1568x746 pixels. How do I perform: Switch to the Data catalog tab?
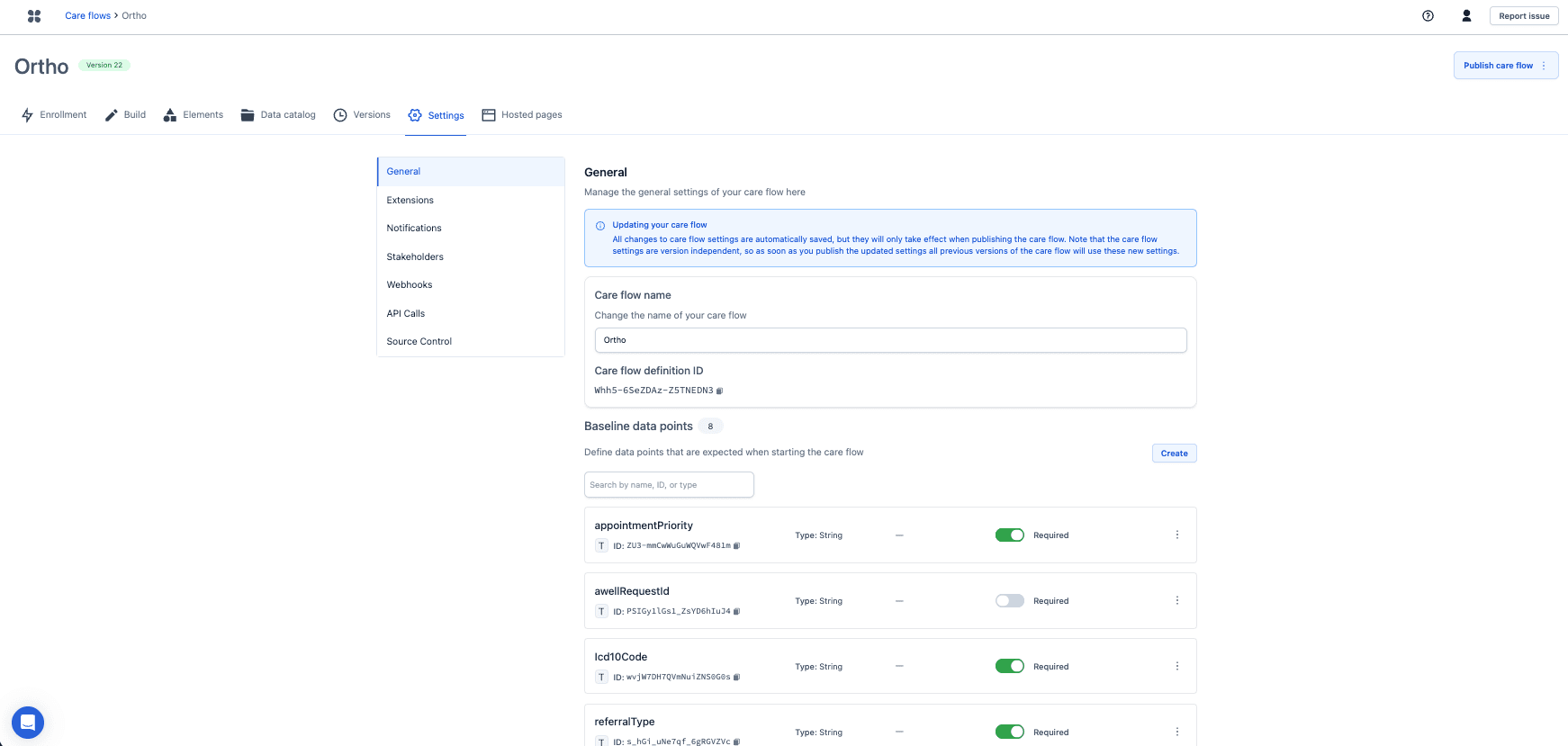point(278,115)
